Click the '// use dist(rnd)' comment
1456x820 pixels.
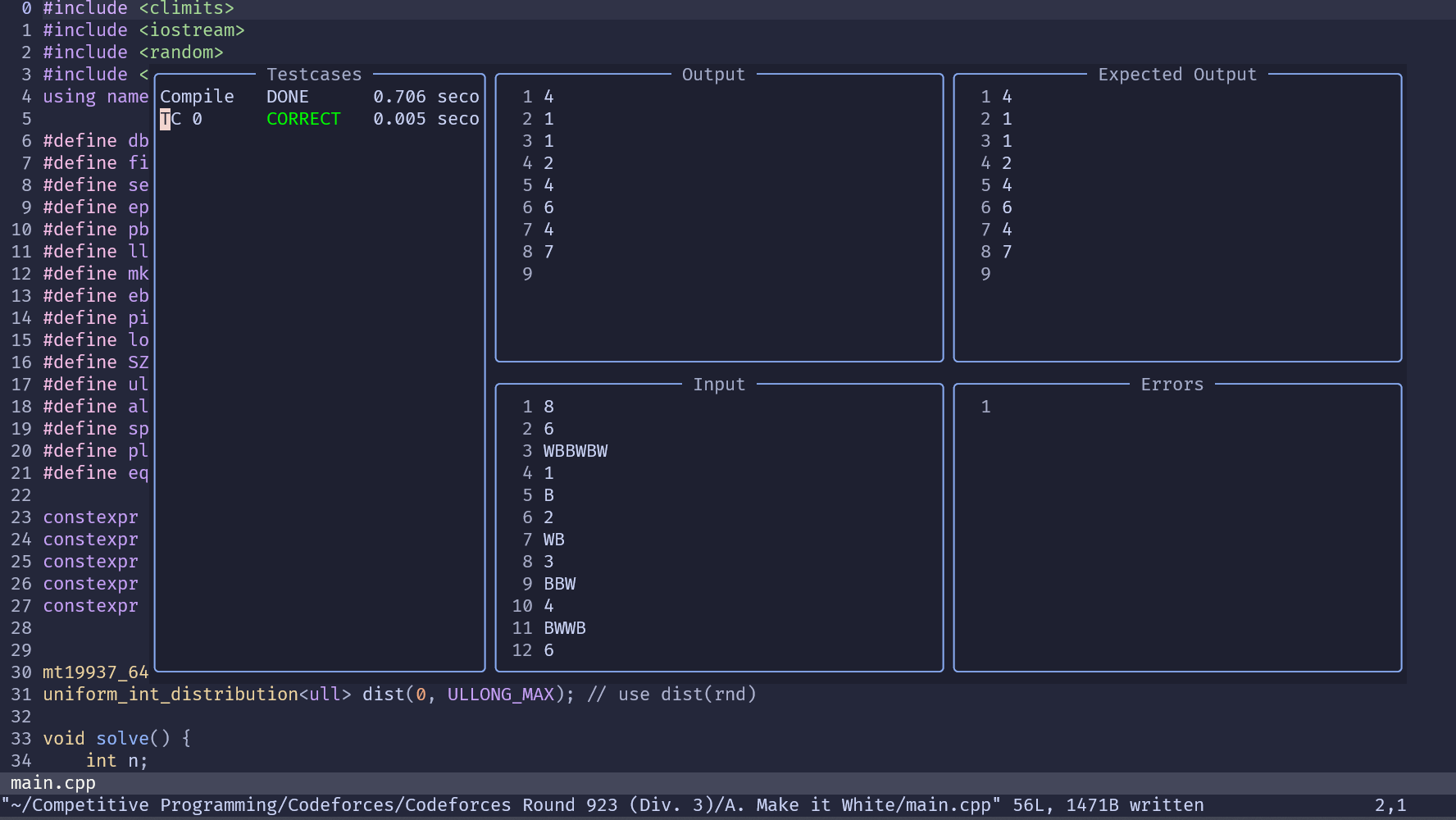click(671, 695)
